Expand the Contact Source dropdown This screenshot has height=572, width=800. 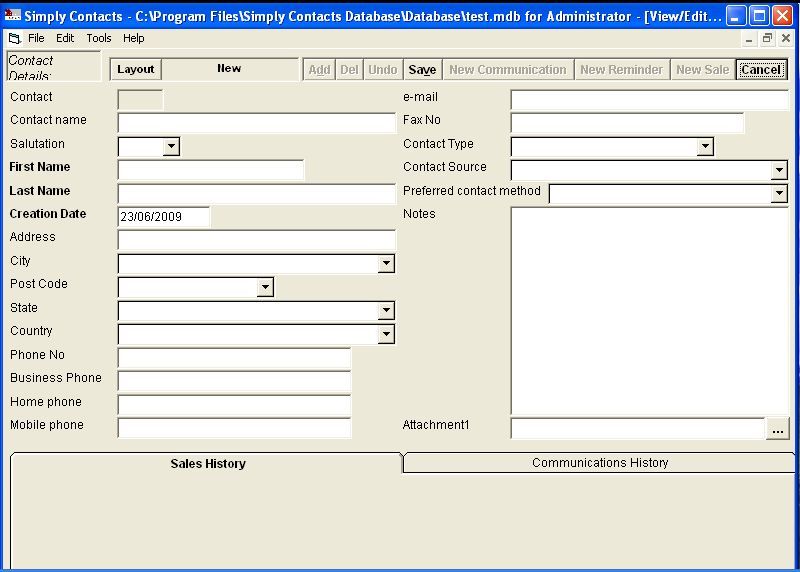779,170
